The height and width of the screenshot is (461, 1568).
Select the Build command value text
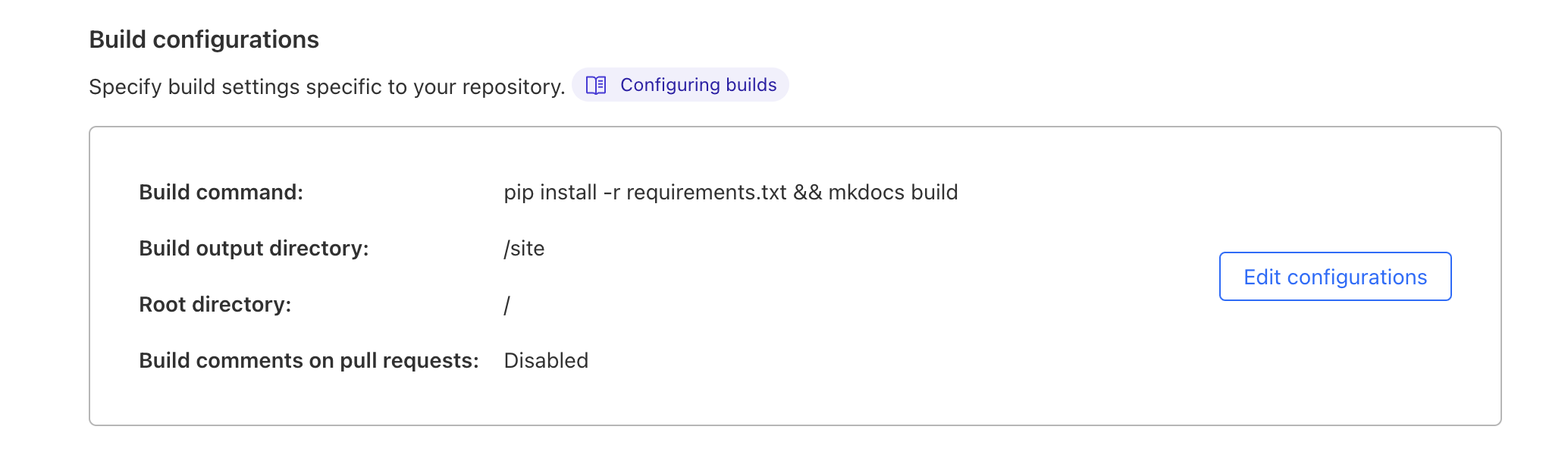tap(730, 192)
